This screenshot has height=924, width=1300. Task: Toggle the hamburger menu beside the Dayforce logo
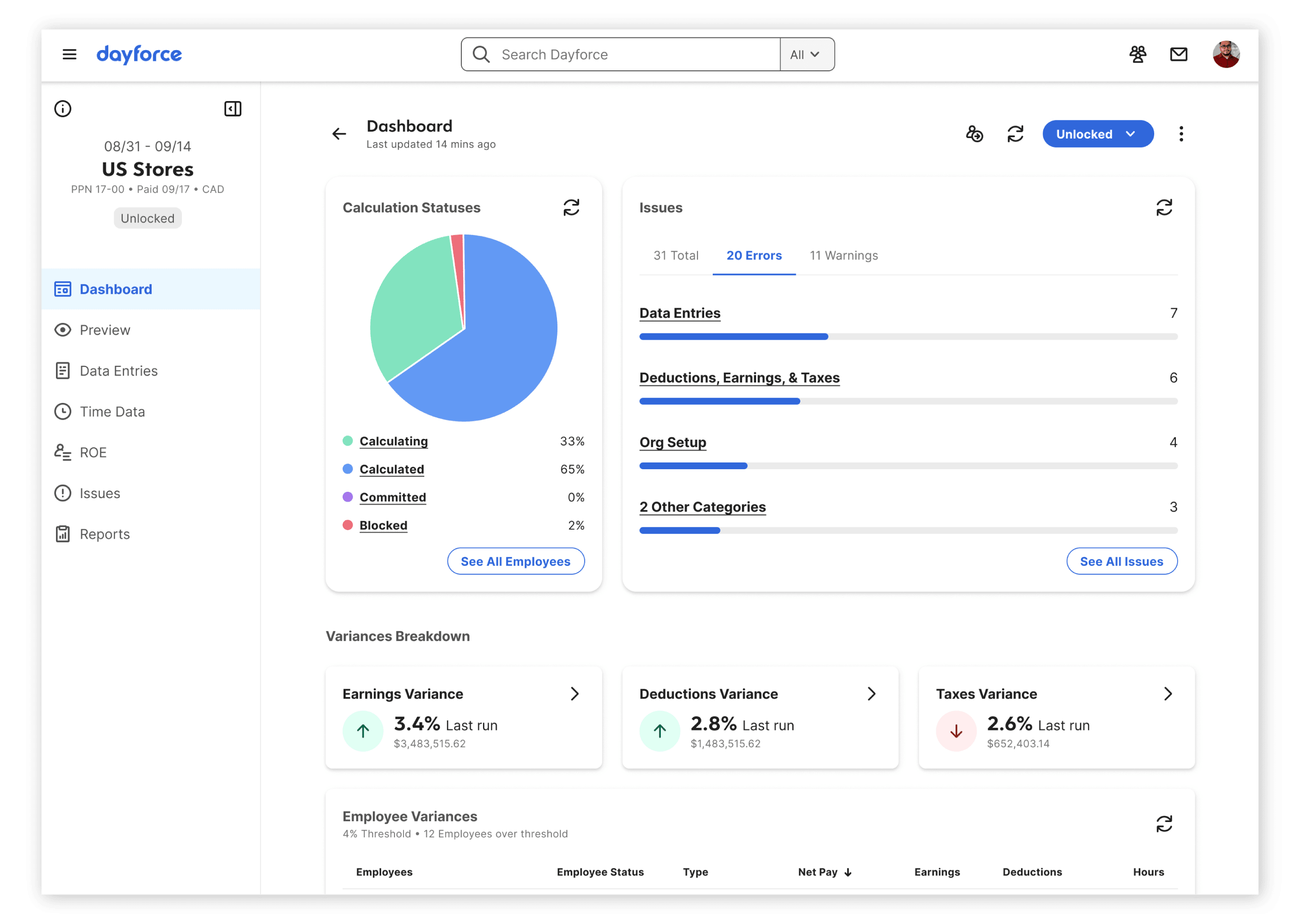pos(69,54)
